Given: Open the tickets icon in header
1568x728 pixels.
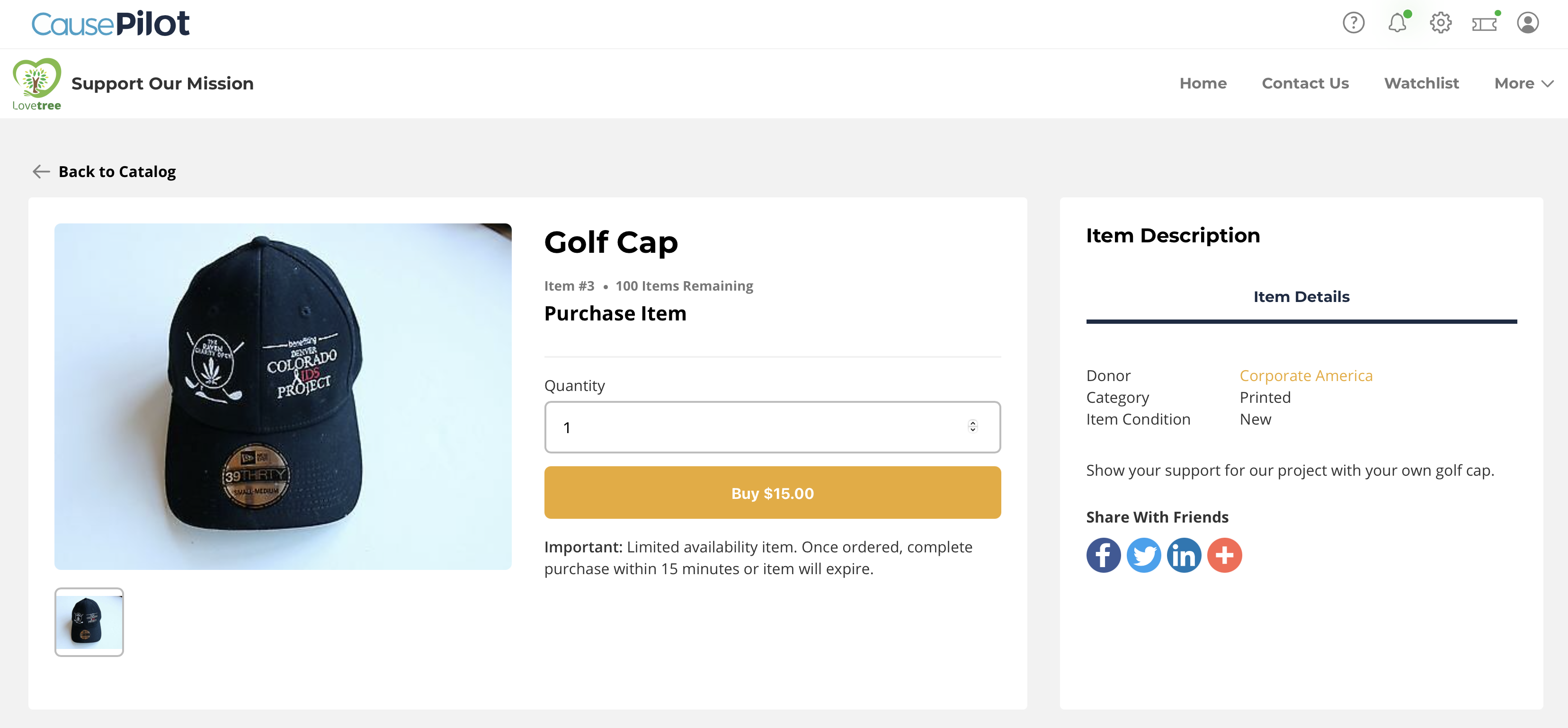Looking at the screenshot, I should pos(1484,24).
